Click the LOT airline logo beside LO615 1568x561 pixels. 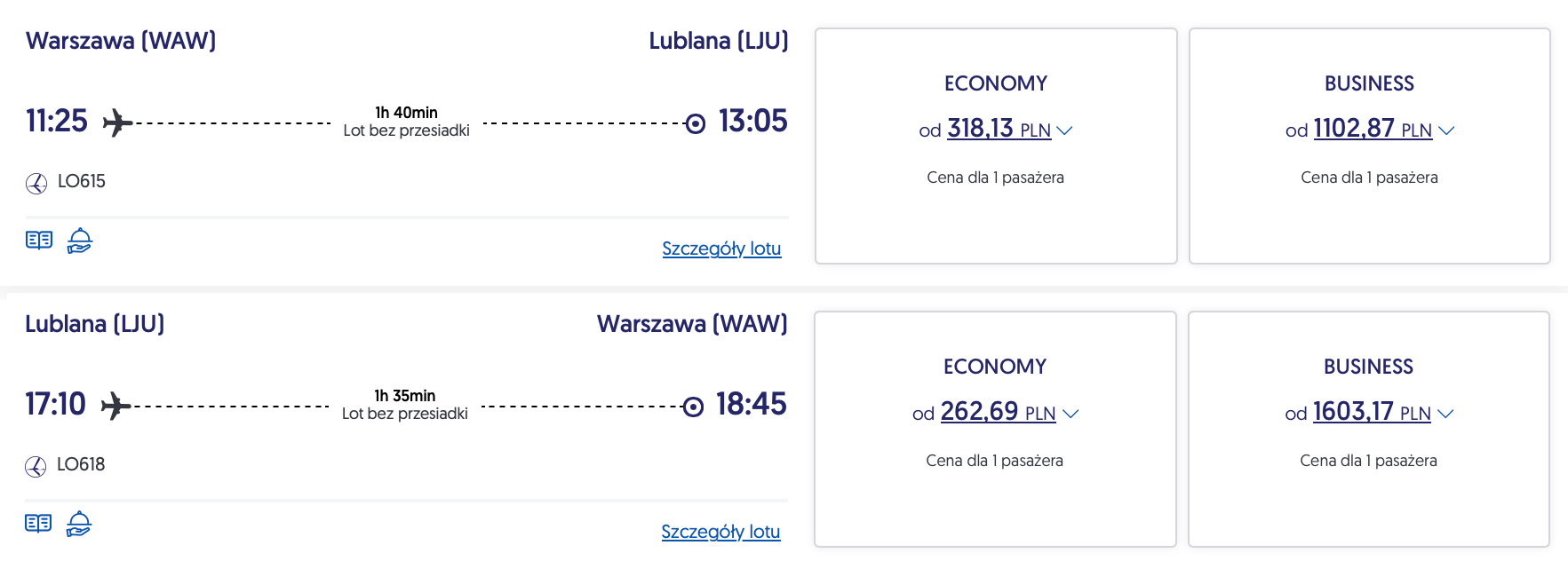tap(36, 184)
